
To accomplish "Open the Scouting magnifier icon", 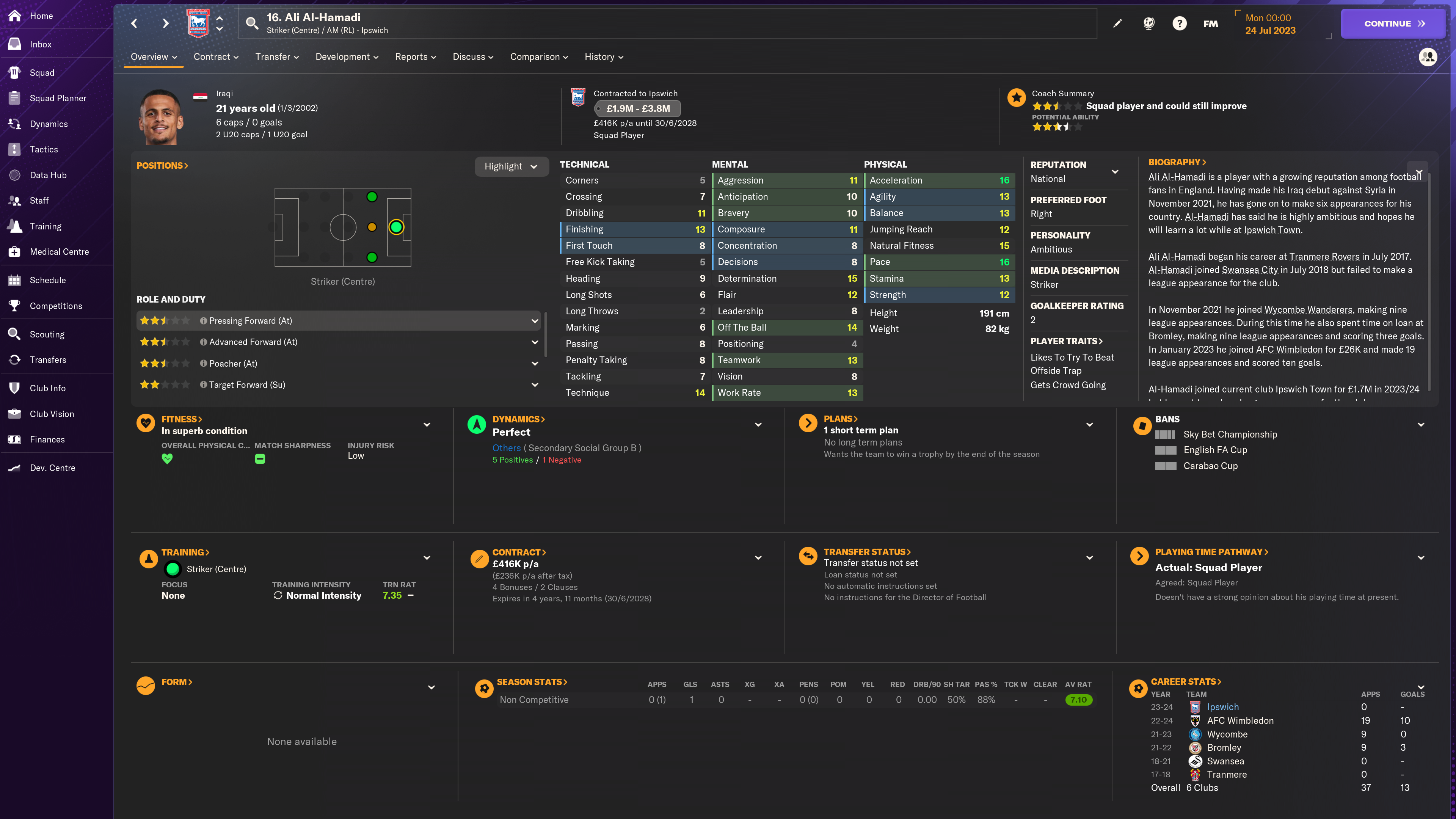I will pos(15,334).
